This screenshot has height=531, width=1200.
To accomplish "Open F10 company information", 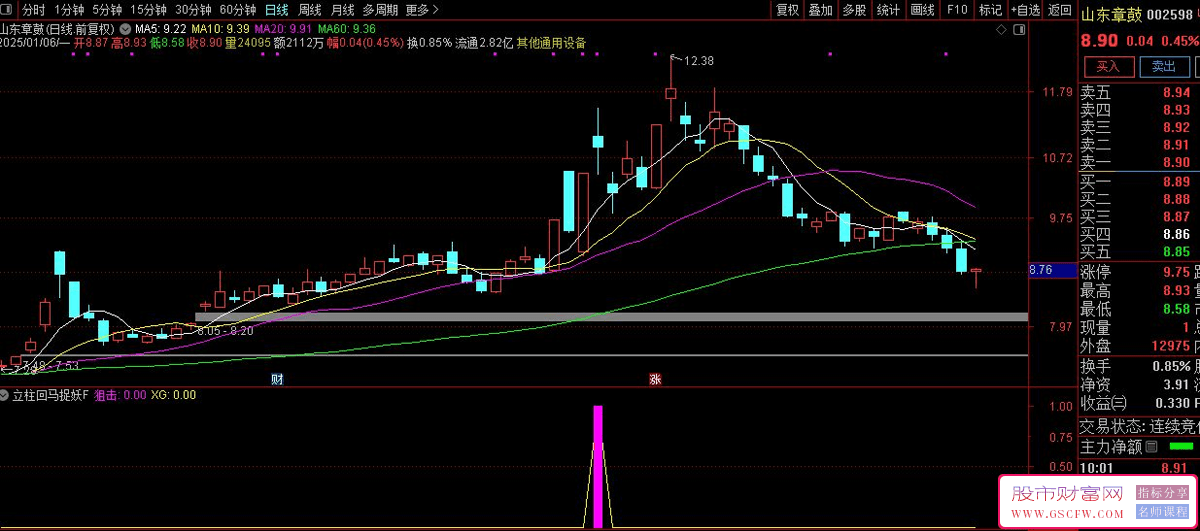I will tap(957, 10).
